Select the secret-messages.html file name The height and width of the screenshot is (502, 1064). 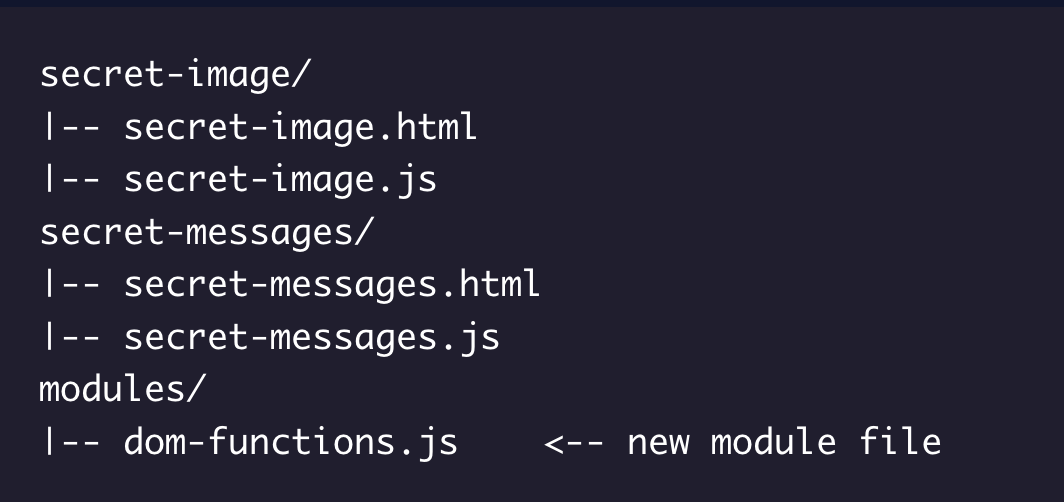[332, 284]
